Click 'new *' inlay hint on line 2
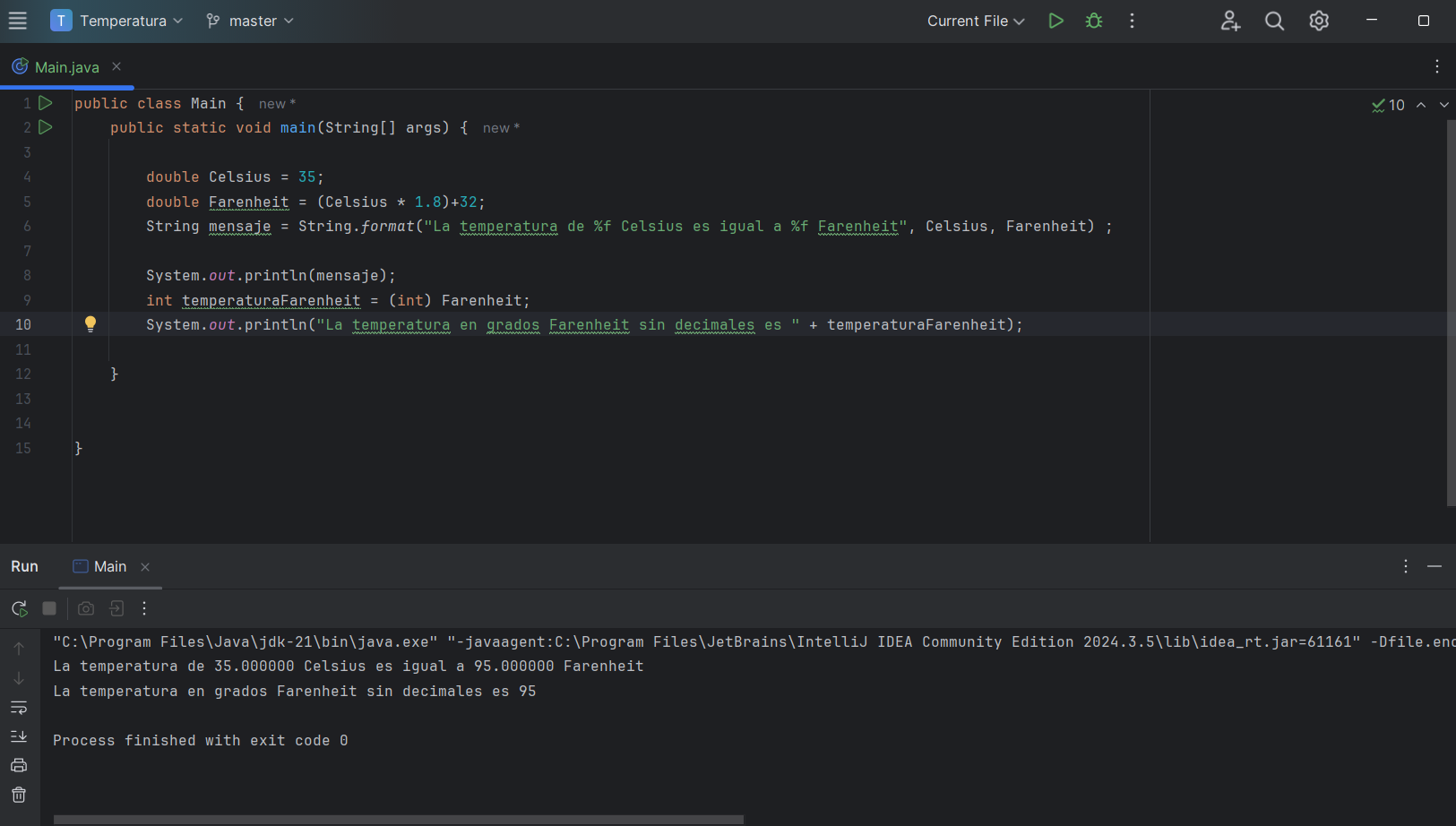The width and height of the screenshot is (1456, 826). (x=501, y=128)
